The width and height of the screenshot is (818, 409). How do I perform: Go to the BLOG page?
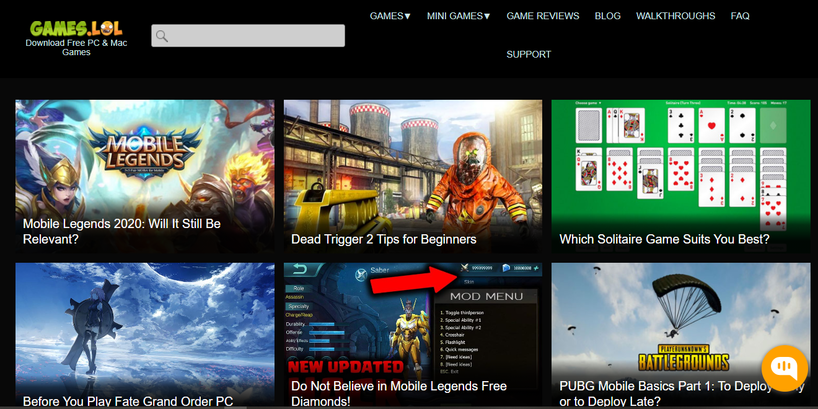click(608, 16)
